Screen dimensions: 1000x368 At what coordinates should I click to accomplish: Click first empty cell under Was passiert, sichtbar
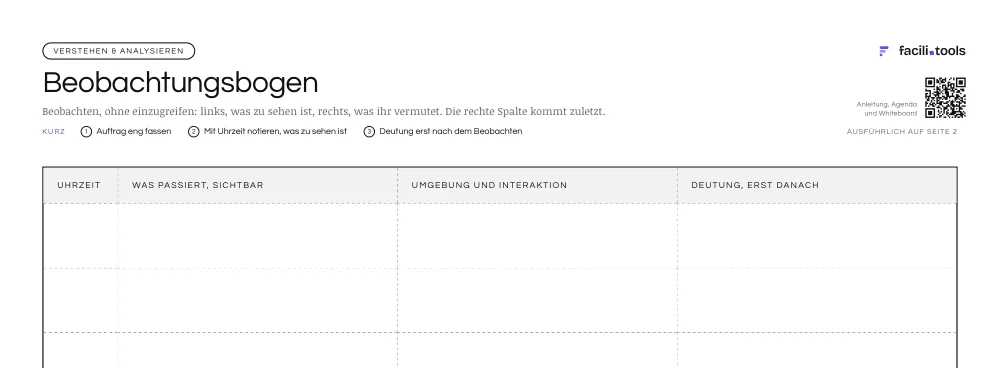pyautogui.click(x=258, y=236)
